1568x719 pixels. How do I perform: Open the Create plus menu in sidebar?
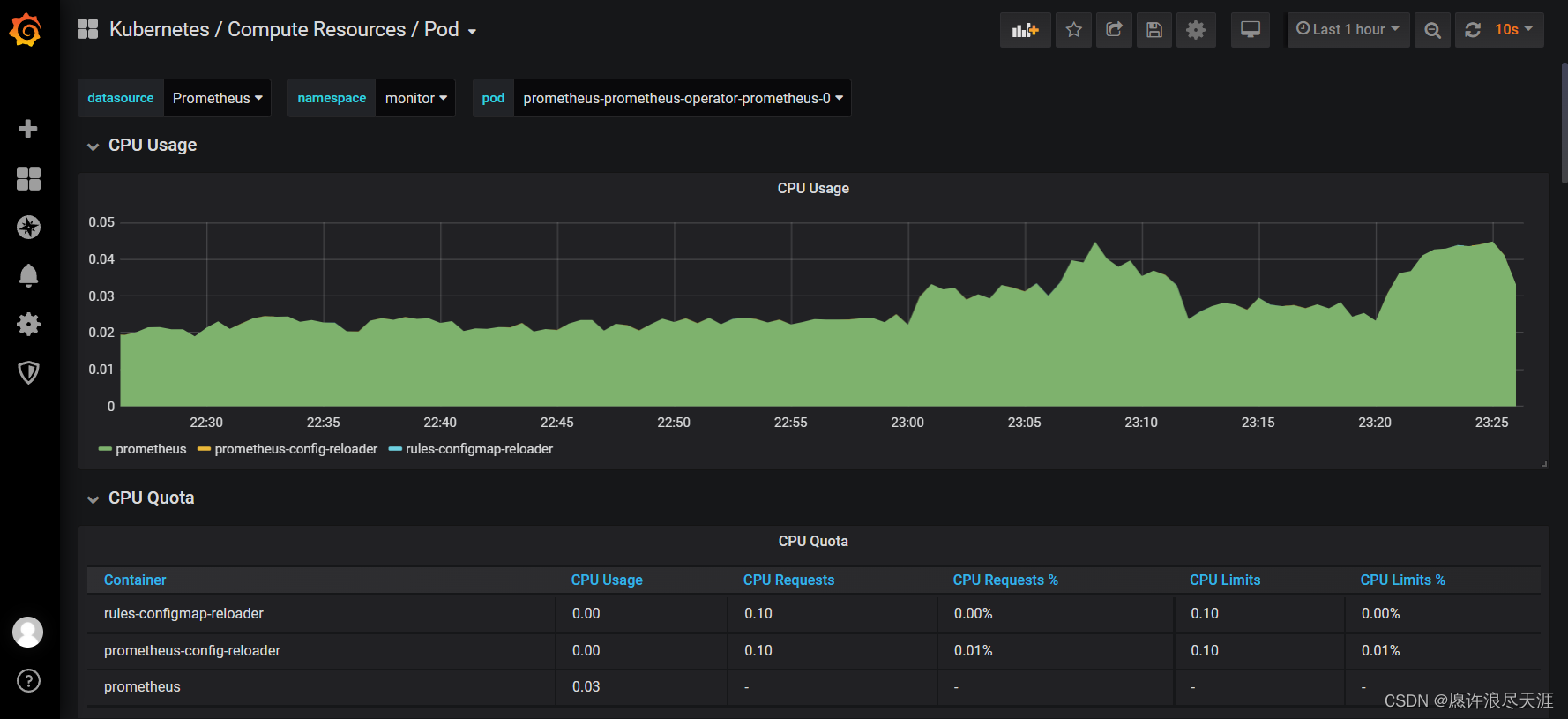(28, 129)
